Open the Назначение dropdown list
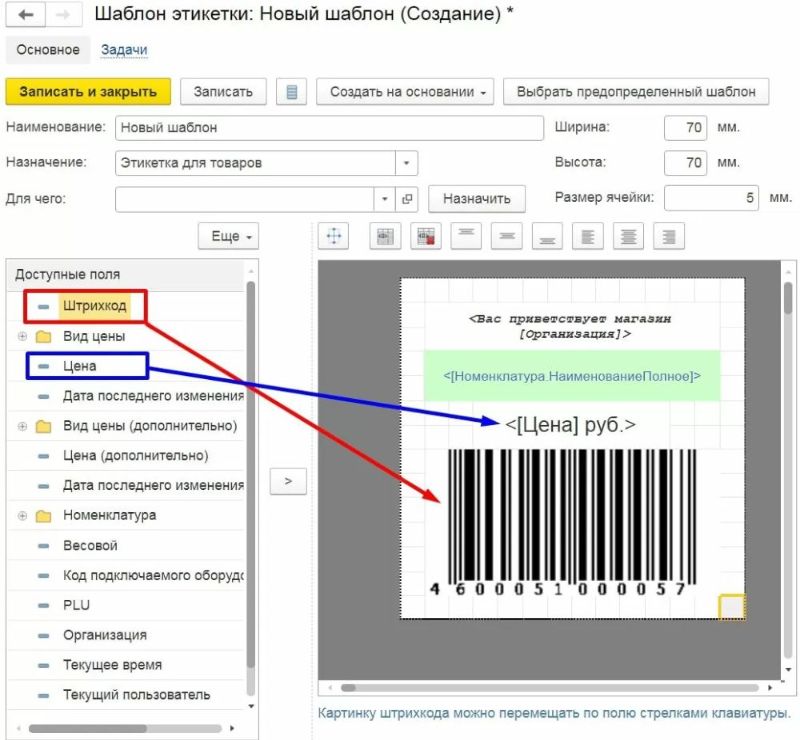Viewport: 800px width, 740px height. pos(407,163)
